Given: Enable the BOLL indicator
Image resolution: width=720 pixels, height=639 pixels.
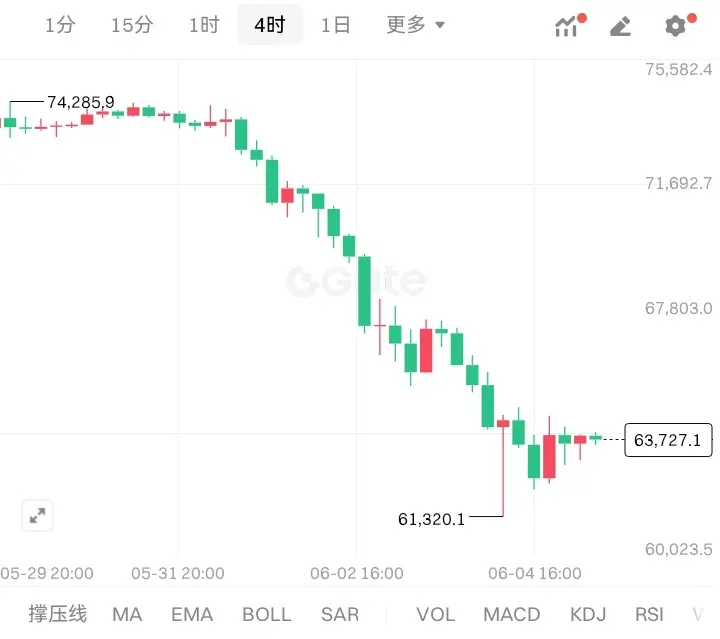Looking at the screenshot, I should (x=267, y=614).
